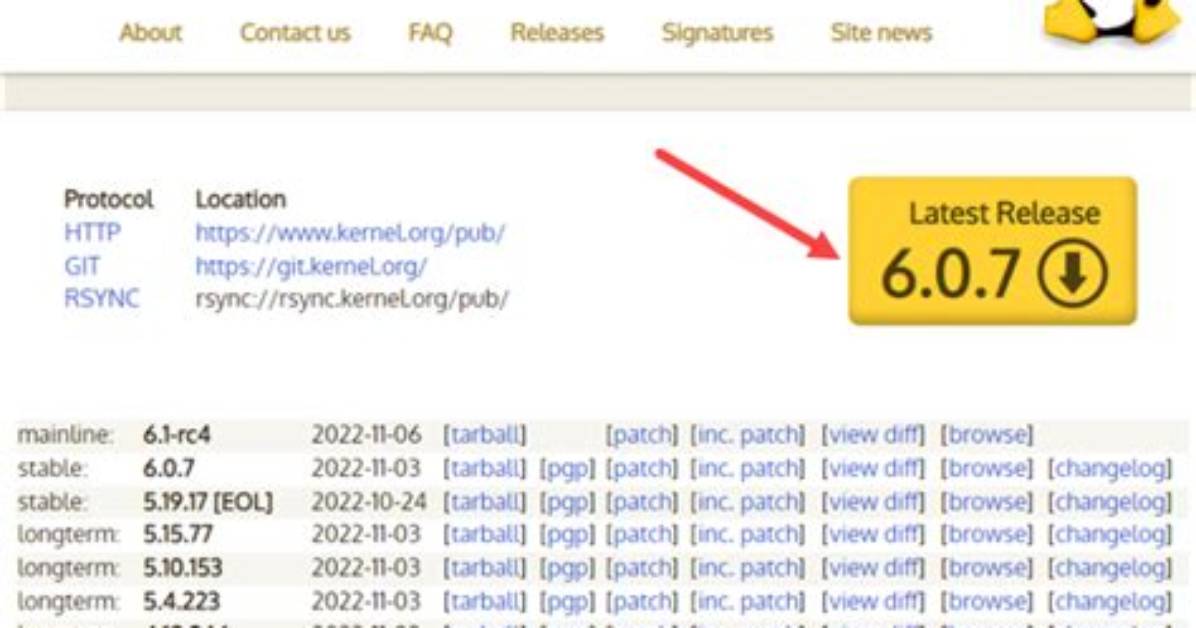View diff for 5.19.17 [EOL]

tap(873, 501)
